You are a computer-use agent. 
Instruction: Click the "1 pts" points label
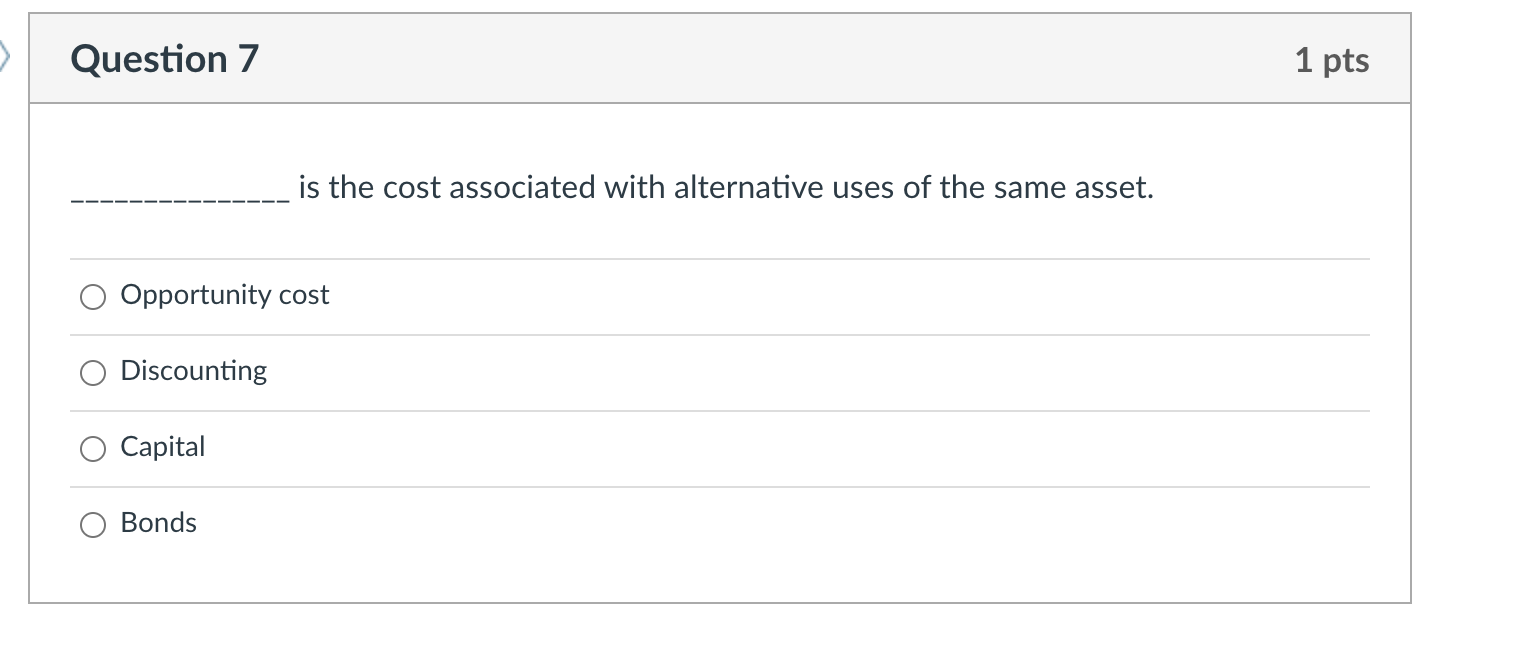[1331, 60]
